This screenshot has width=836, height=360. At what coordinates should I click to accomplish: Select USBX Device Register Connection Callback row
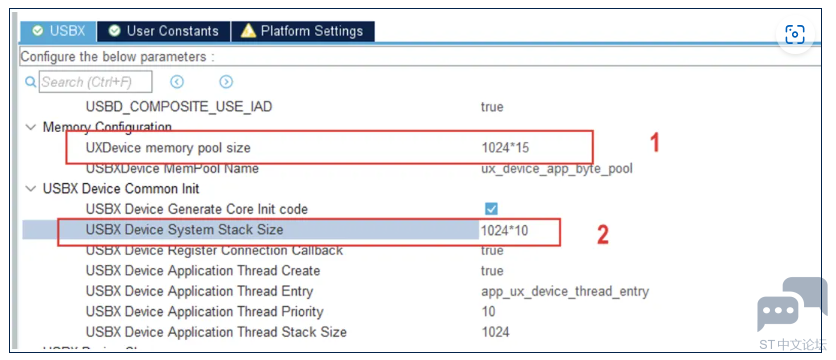tap(214, 250)
